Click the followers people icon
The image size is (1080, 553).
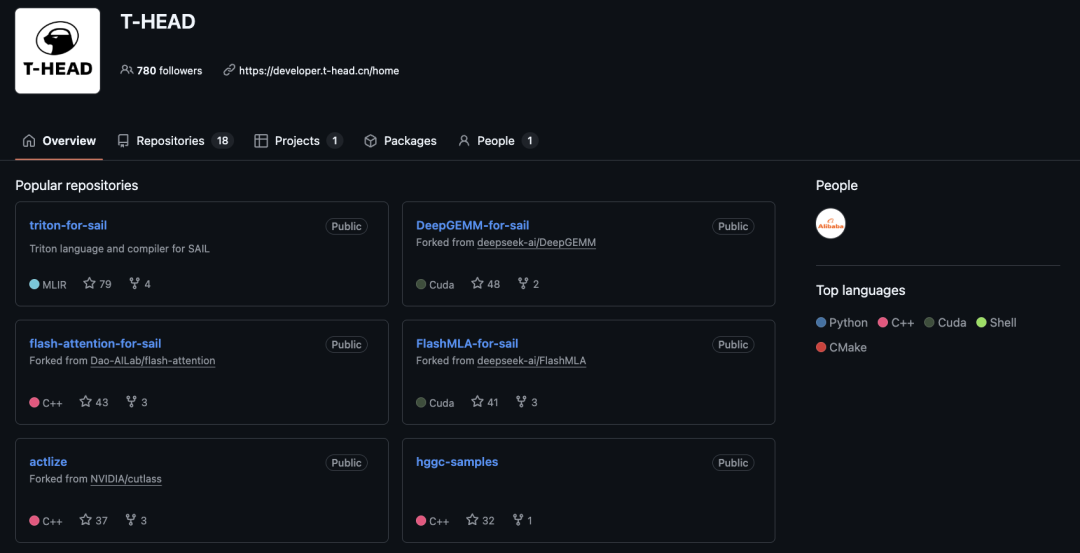(x=126, y=70)
